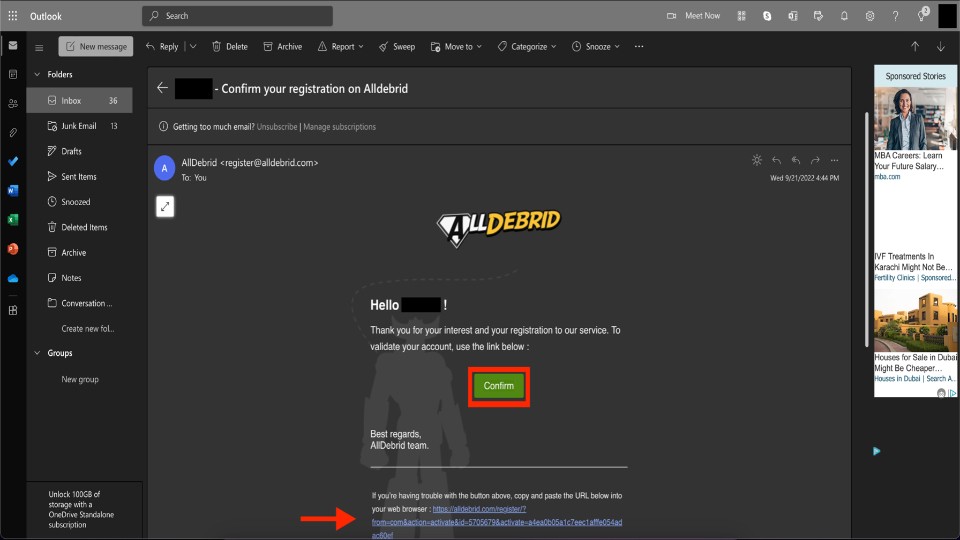This screenshot has width=960, height=540.
Task: Open the Help question mark icon
Action: coord(895,16)
